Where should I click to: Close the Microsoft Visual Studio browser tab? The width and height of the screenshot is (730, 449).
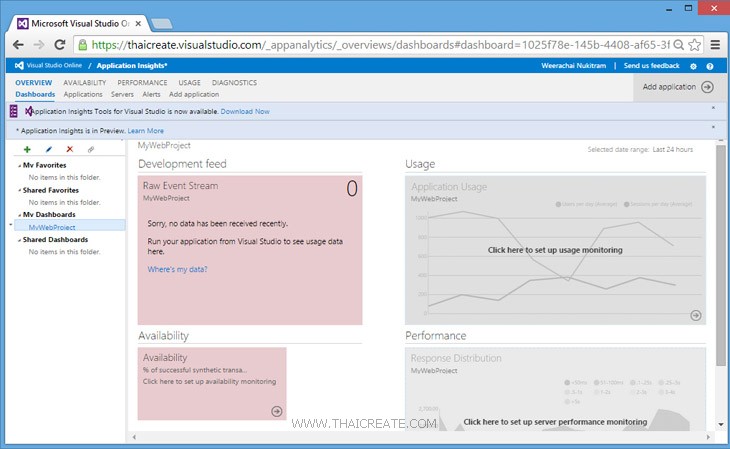tap(138, 23)
